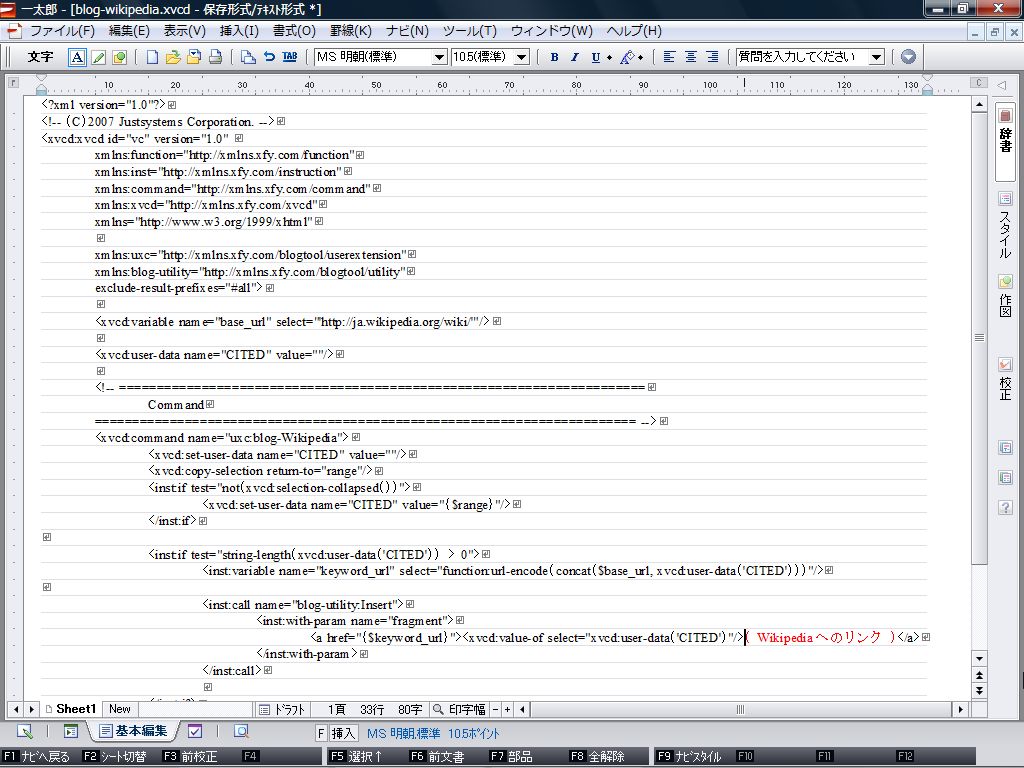Open the スタイル style side panel
This screenshot has width=1024, height=768.
[x=1006, y=225]
